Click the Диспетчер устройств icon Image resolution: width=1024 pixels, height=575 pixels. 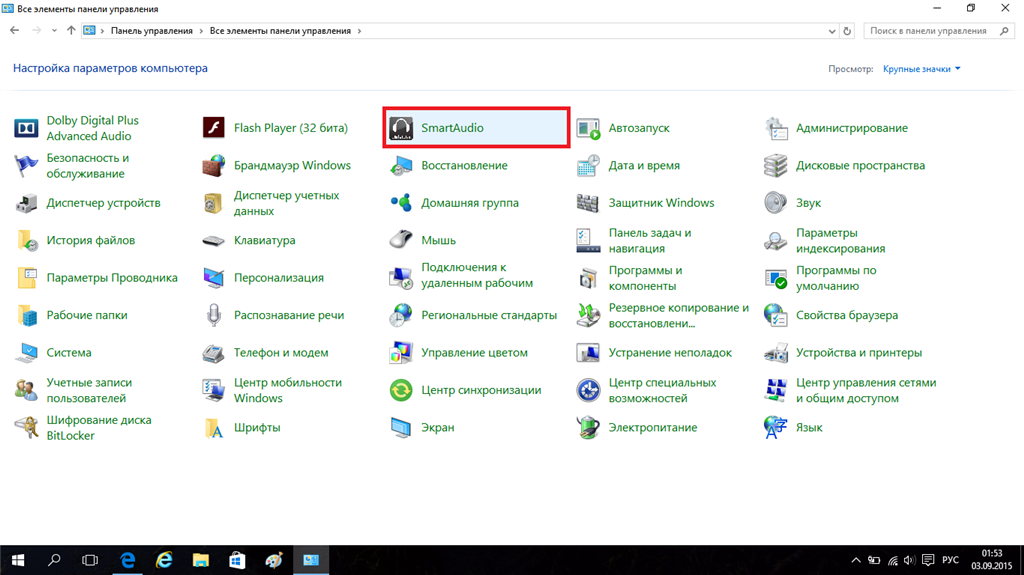click(26, 203)
